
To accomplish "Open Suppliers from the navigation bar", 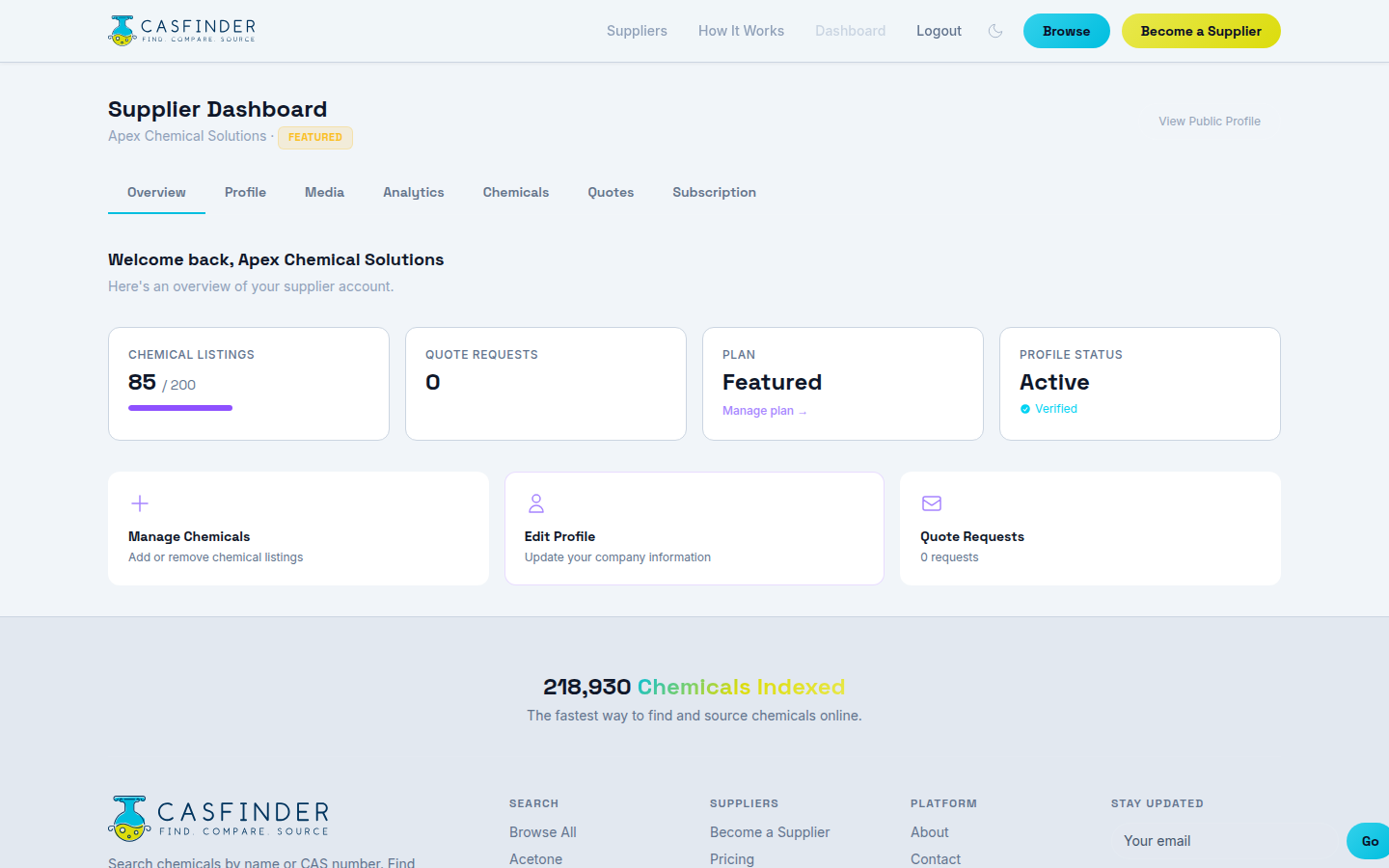I will pyautogui.click(x=637, y=31).
